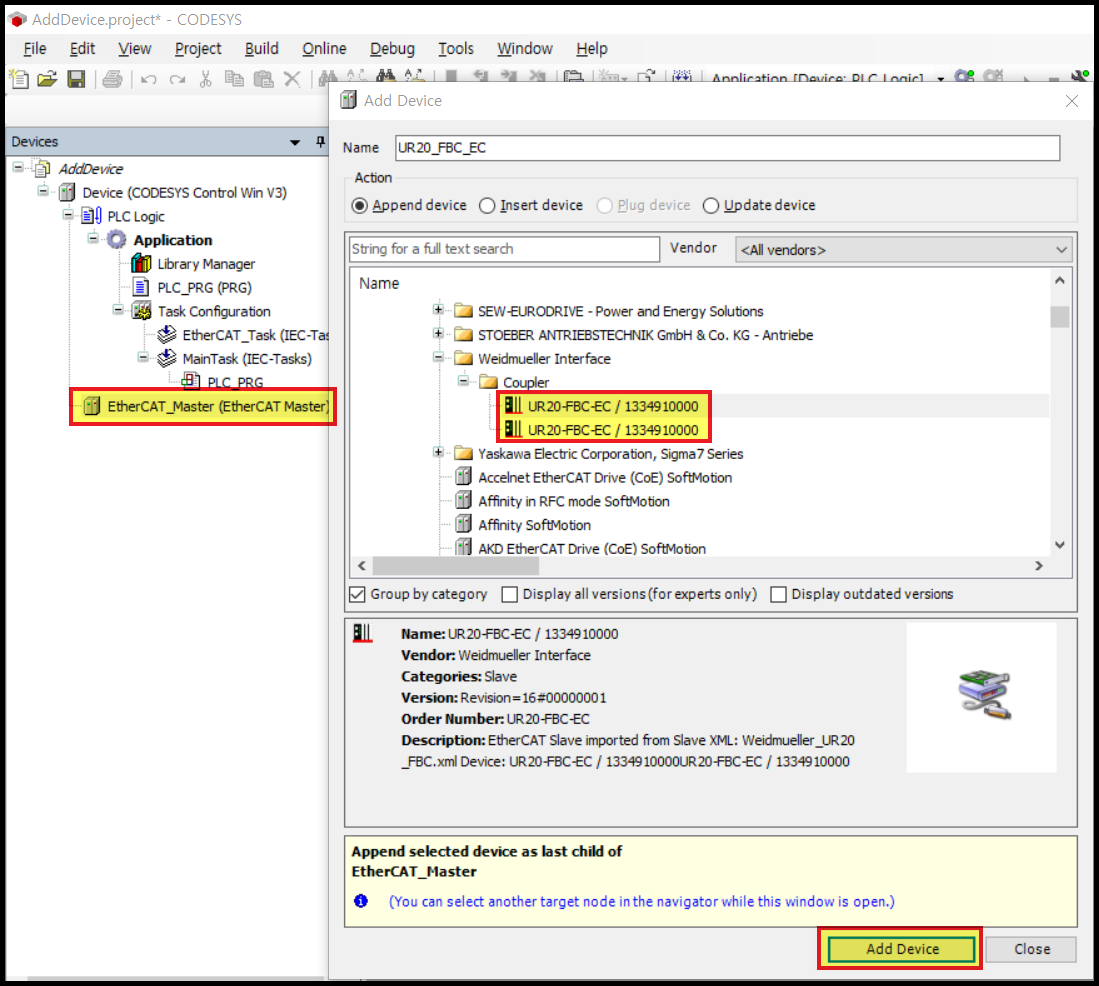
Task: Open the Vendor dropdown list
Action: 903,249
